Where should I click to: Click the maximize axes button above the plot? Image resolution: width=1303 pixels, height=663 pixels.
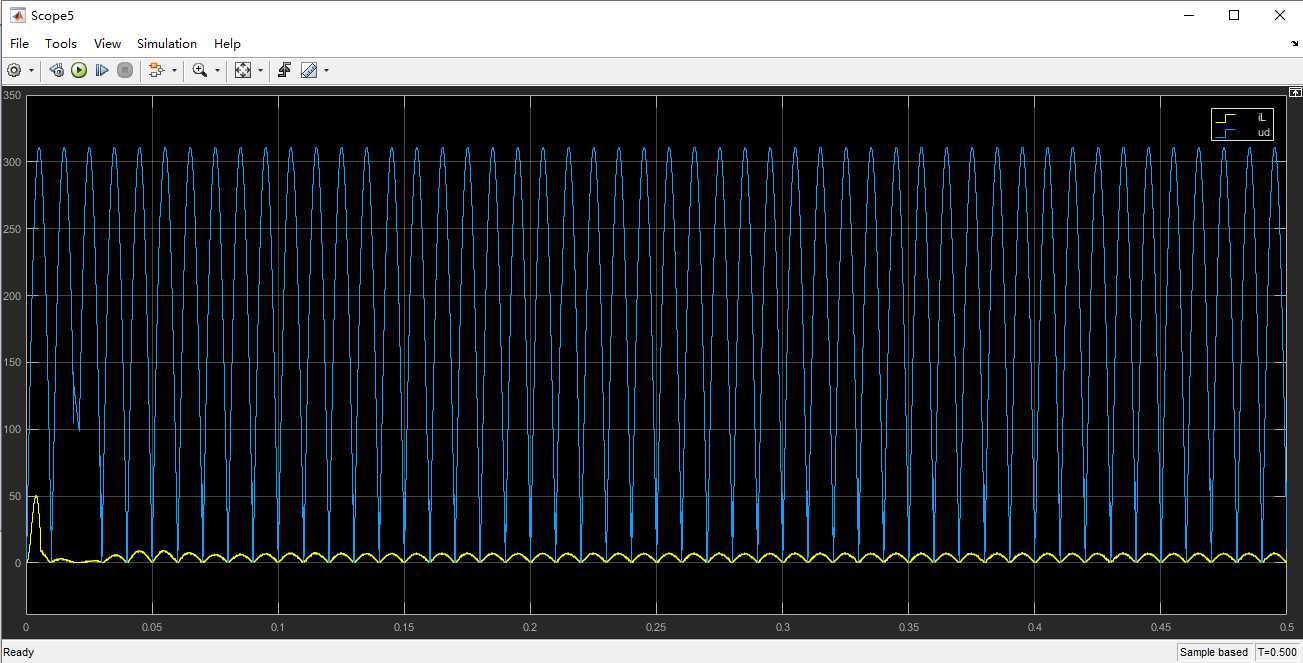(x=1295, y=92)
